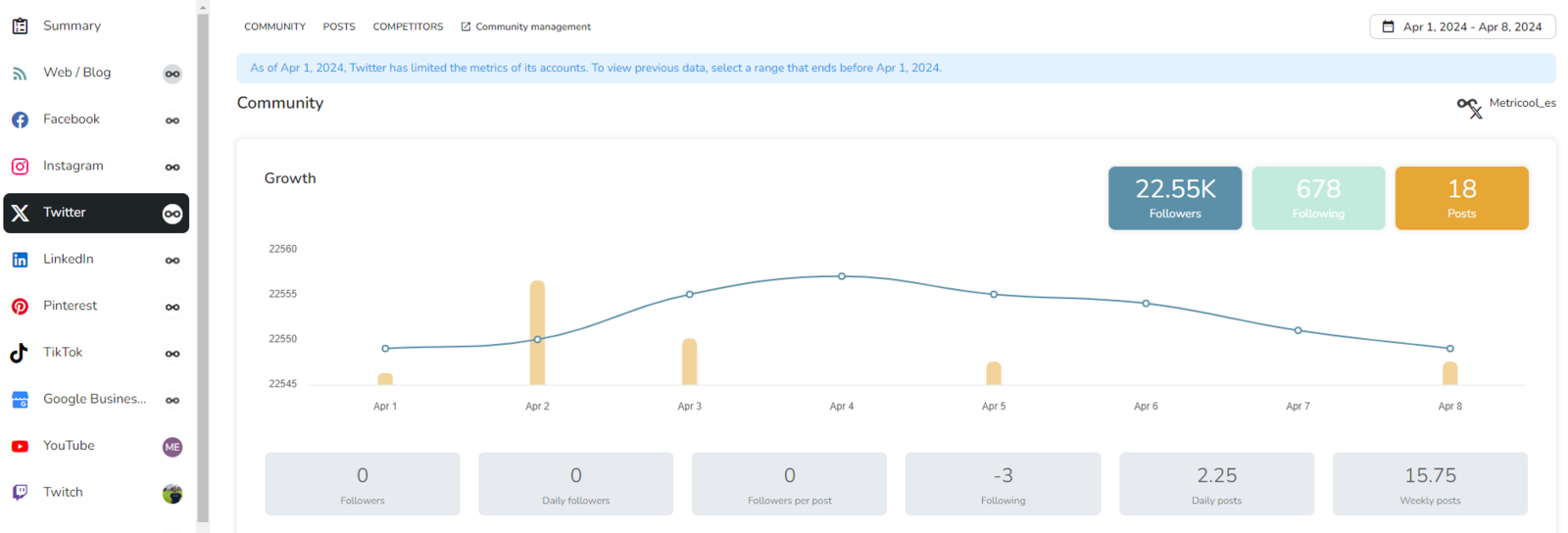Toggle the Followers series card

pos(1174,198)
